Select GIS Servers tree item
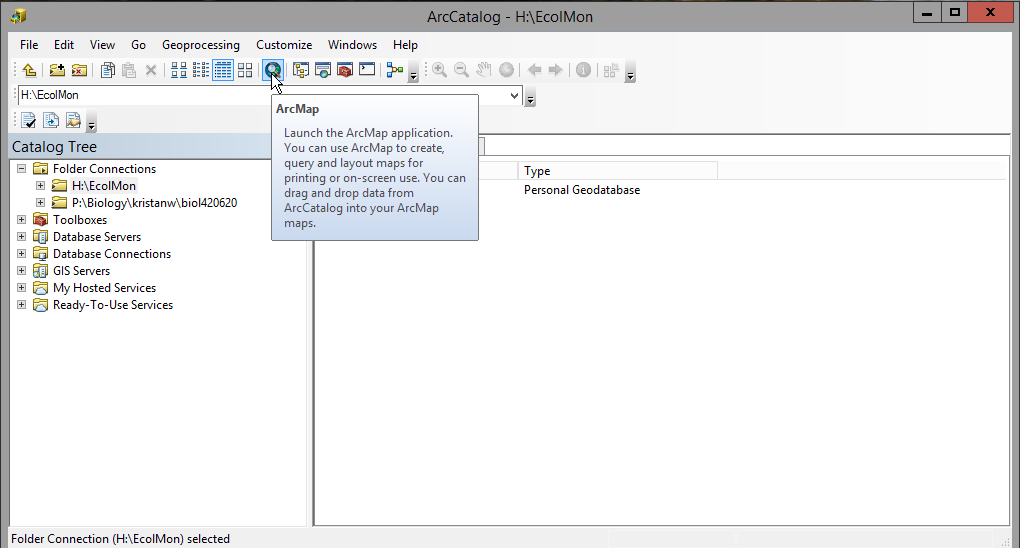This screenshot has width=1020, height=548. 81,271
